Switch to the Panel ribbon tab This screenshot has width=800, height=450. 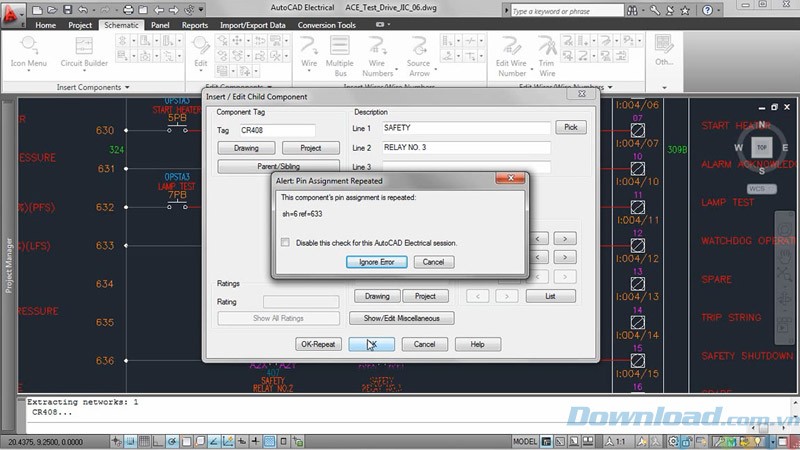click(x=160, y=25)
